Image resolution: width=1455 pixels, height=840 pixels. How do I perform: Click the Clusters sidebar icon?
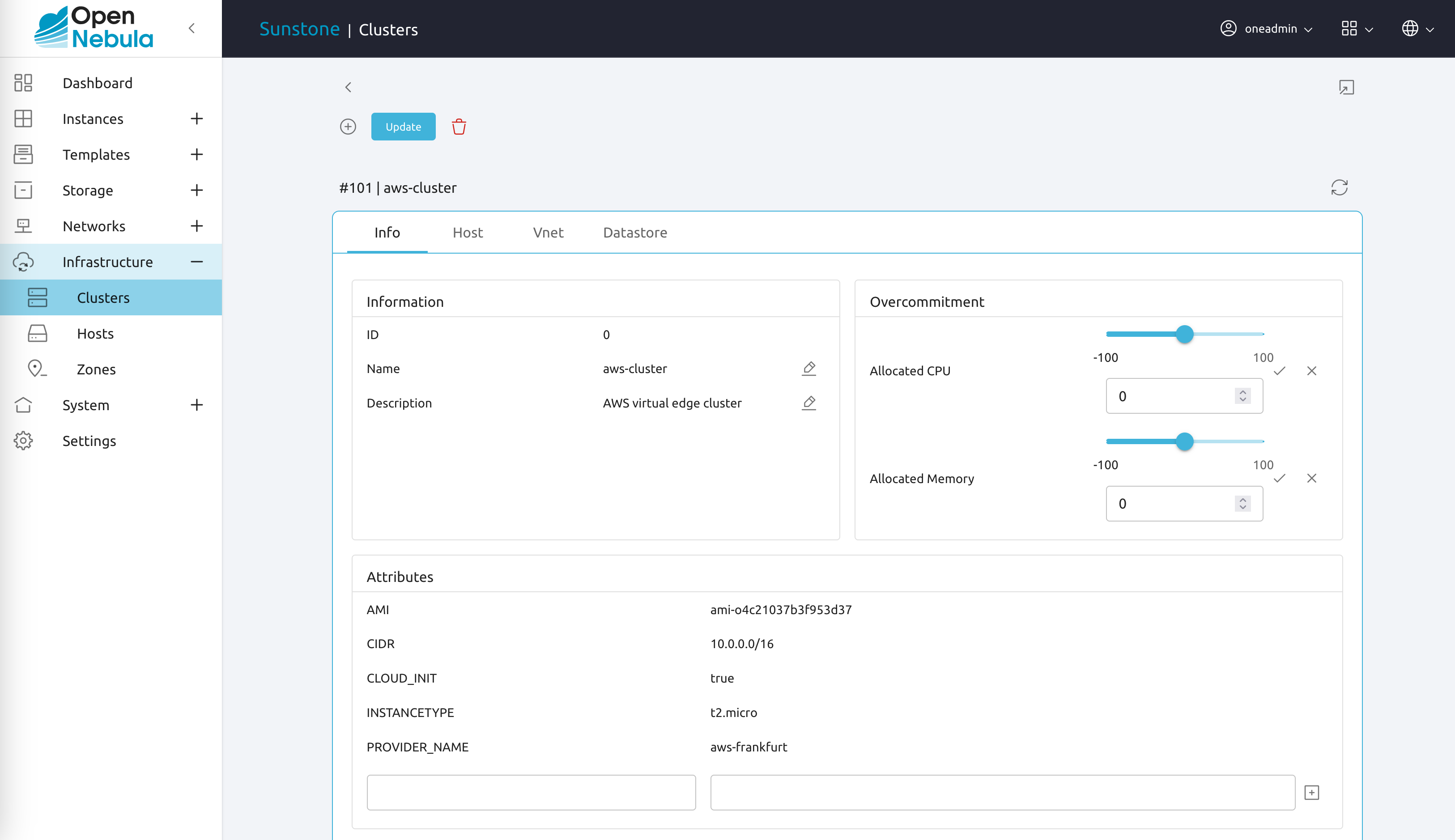(x=36, y=297)
